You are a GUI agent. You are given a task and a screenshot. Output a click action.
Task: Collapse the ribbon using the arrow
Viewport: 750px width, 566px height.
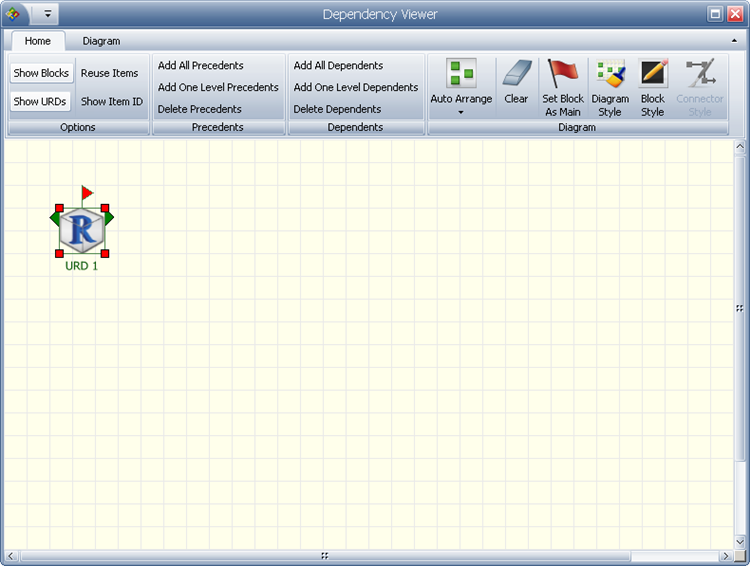[736, 41]
